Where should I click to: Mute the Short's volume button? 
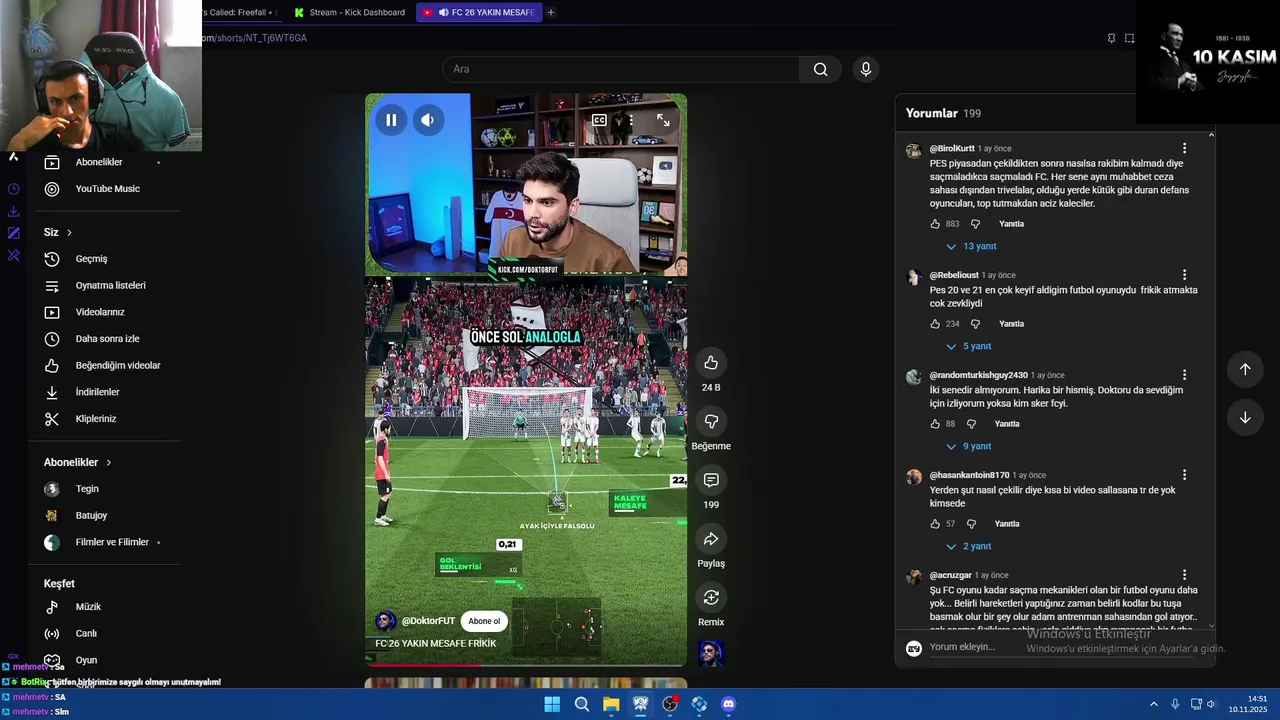(x=428, y=120)
